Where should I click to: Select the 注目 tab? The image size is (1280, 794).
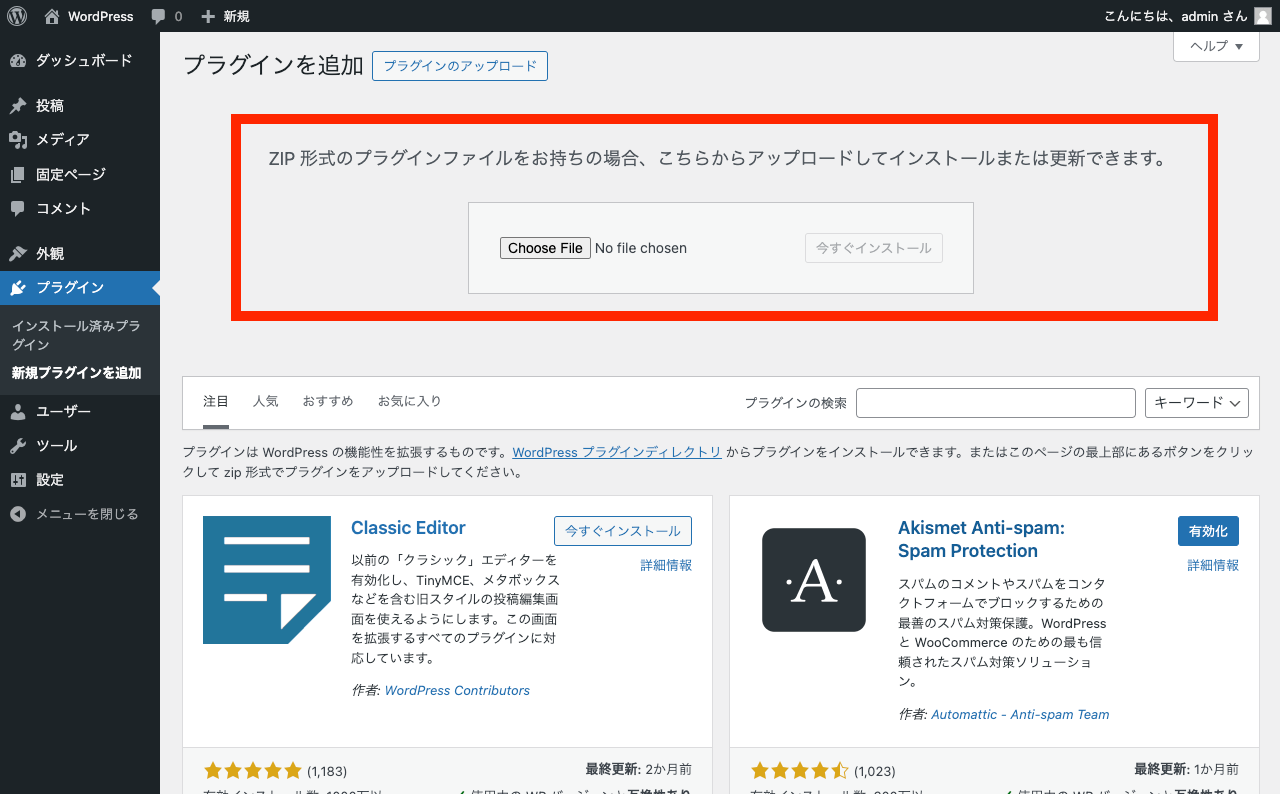pos(216,401)
